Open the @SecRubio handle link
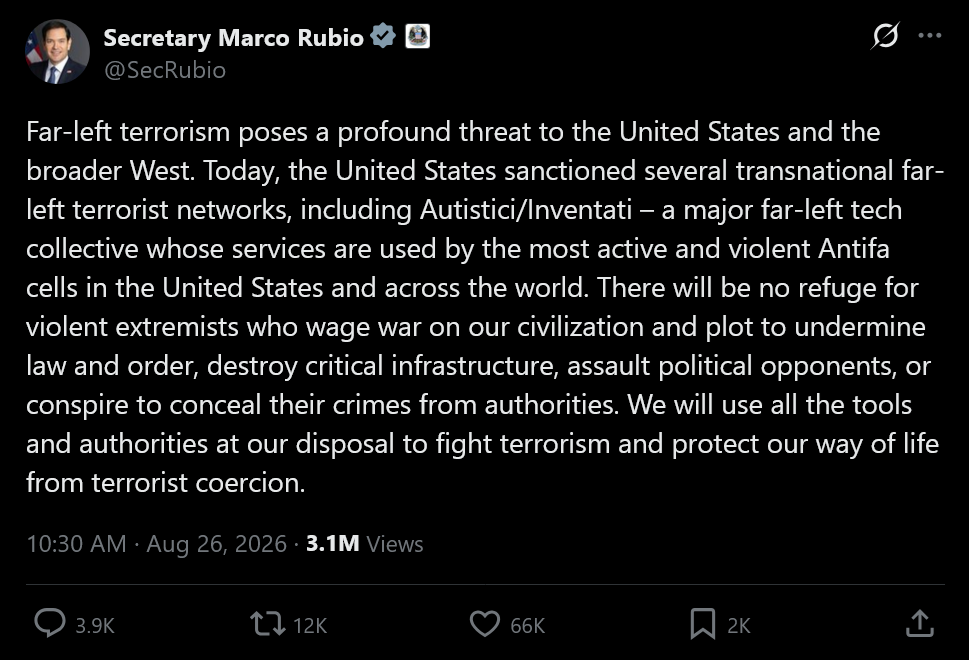 (165, 70)
